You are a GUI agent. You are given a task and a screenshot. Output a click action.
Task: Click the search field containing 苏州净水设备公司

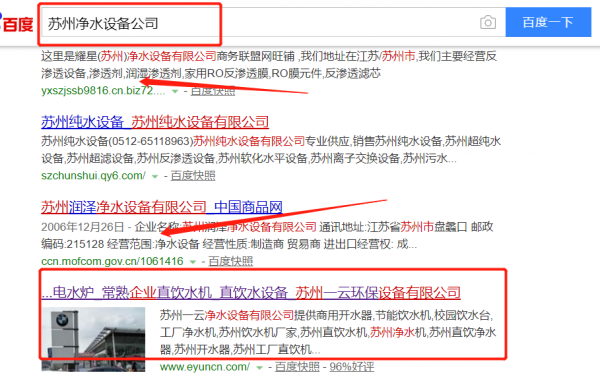(259, 23)
